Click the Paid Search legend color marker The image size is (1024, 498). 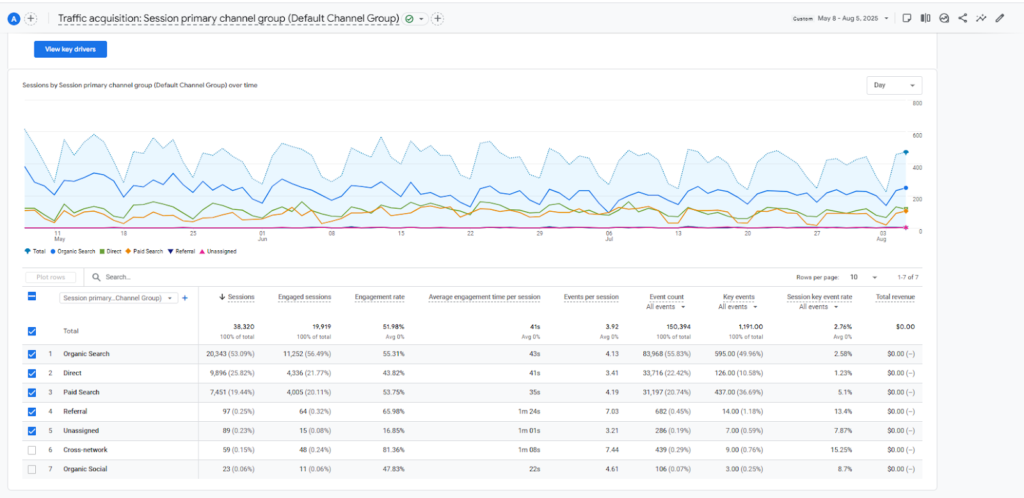point(128,251)
